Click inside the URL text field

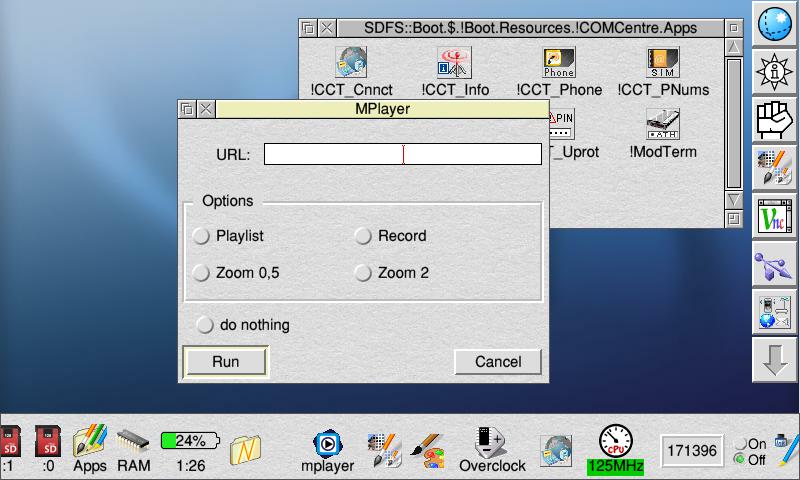tap(402, 154)
